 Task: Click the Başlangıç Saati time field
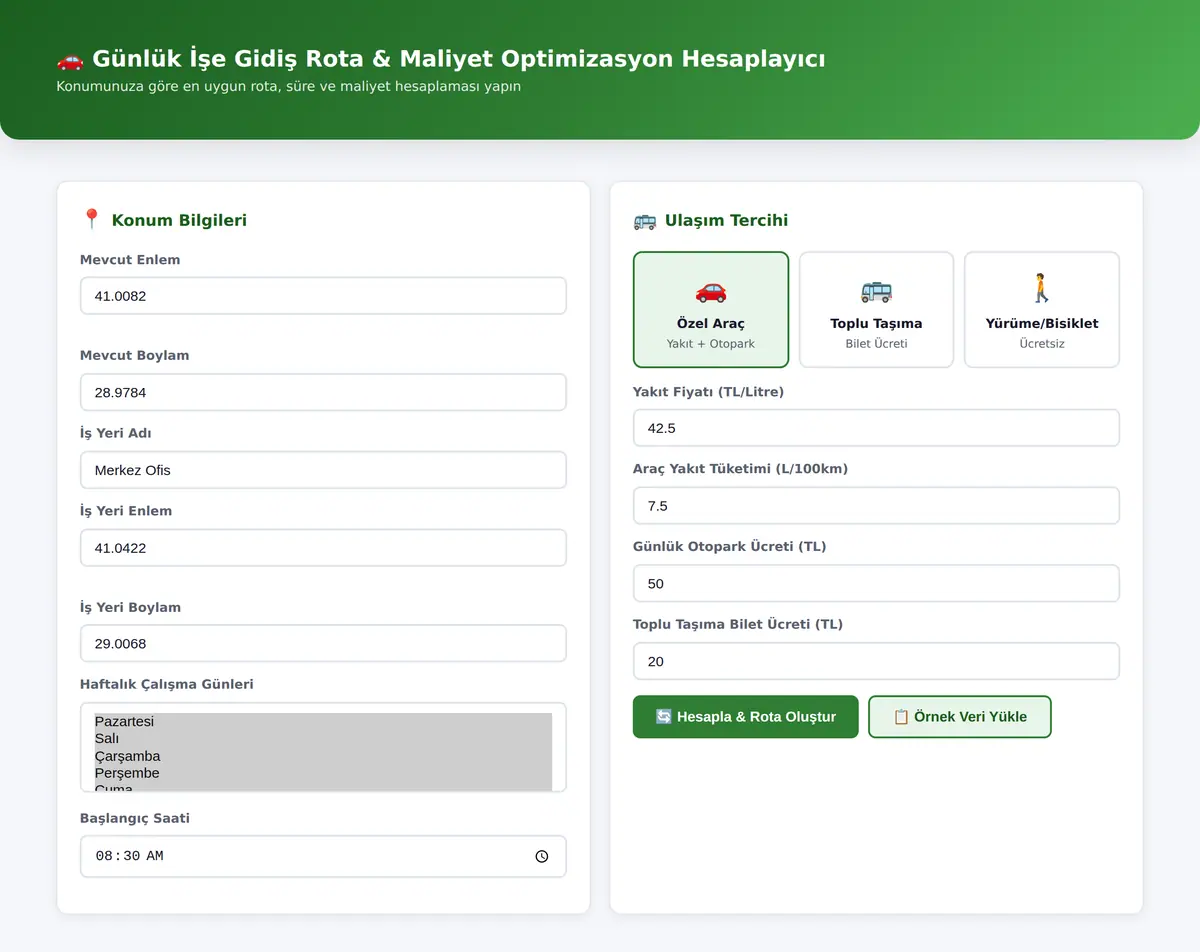tap(323, 856)
